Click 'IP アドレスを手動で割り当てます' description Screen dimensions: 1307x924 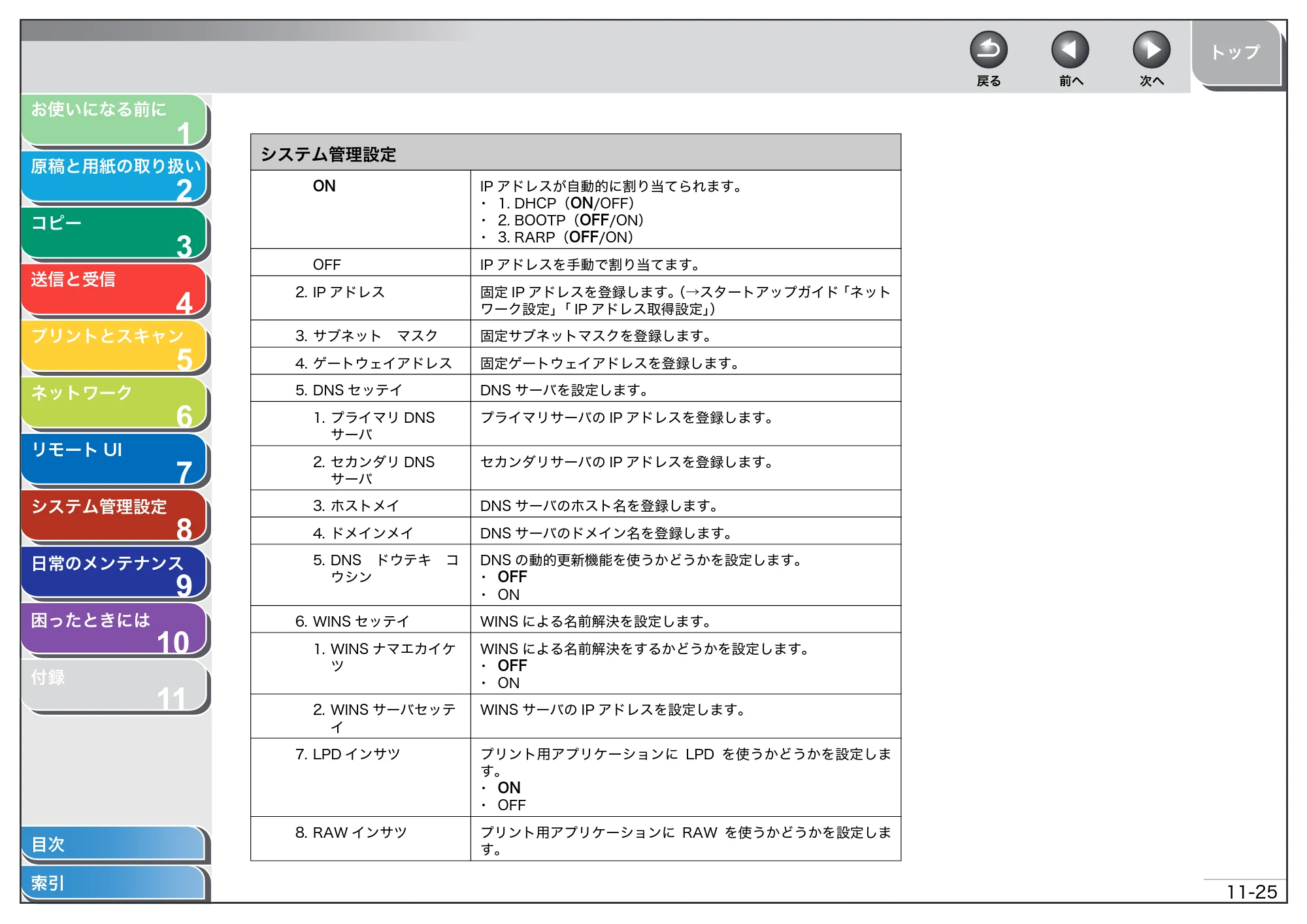coord(590,264)
